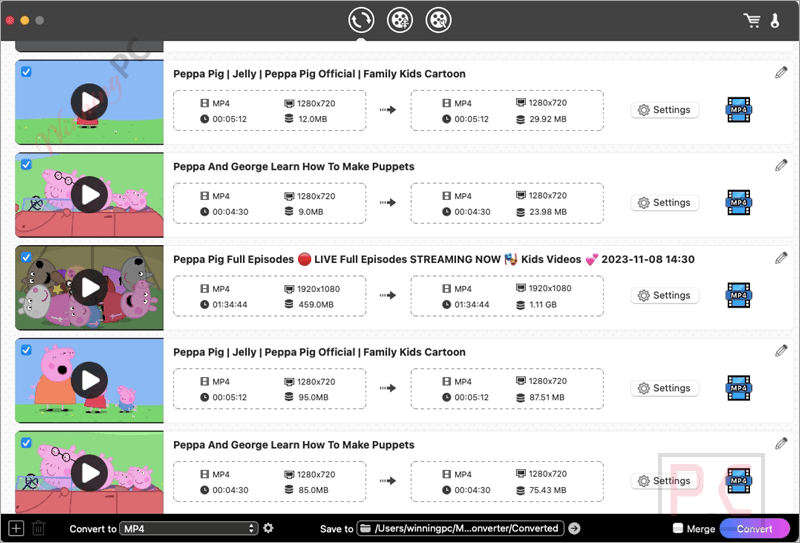Play the Full Episodes LIVE video preview
This screenshot has width=800, height=543.
[x=89, y=287]
